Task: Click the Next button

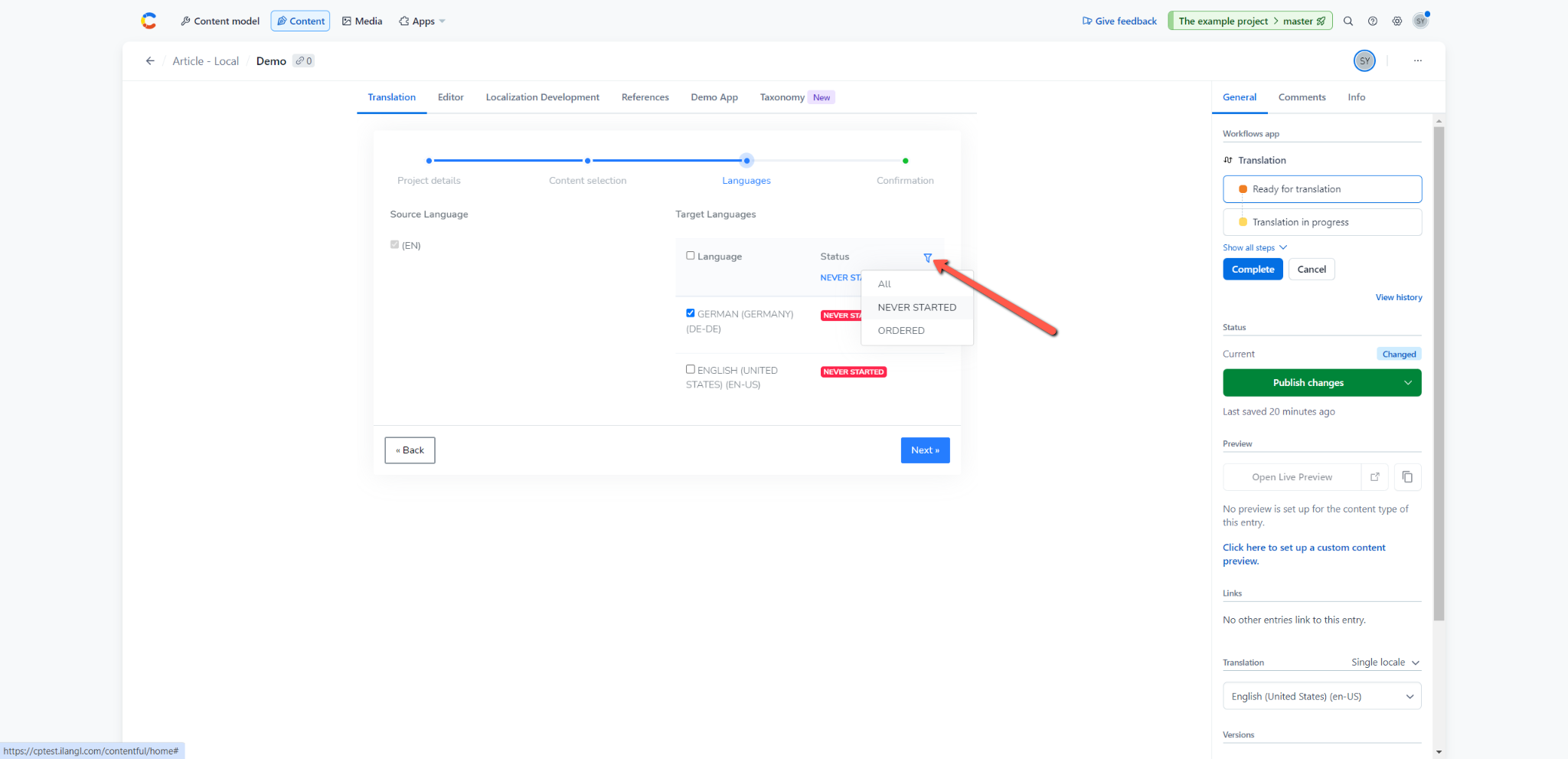Action: coord(926,450)
